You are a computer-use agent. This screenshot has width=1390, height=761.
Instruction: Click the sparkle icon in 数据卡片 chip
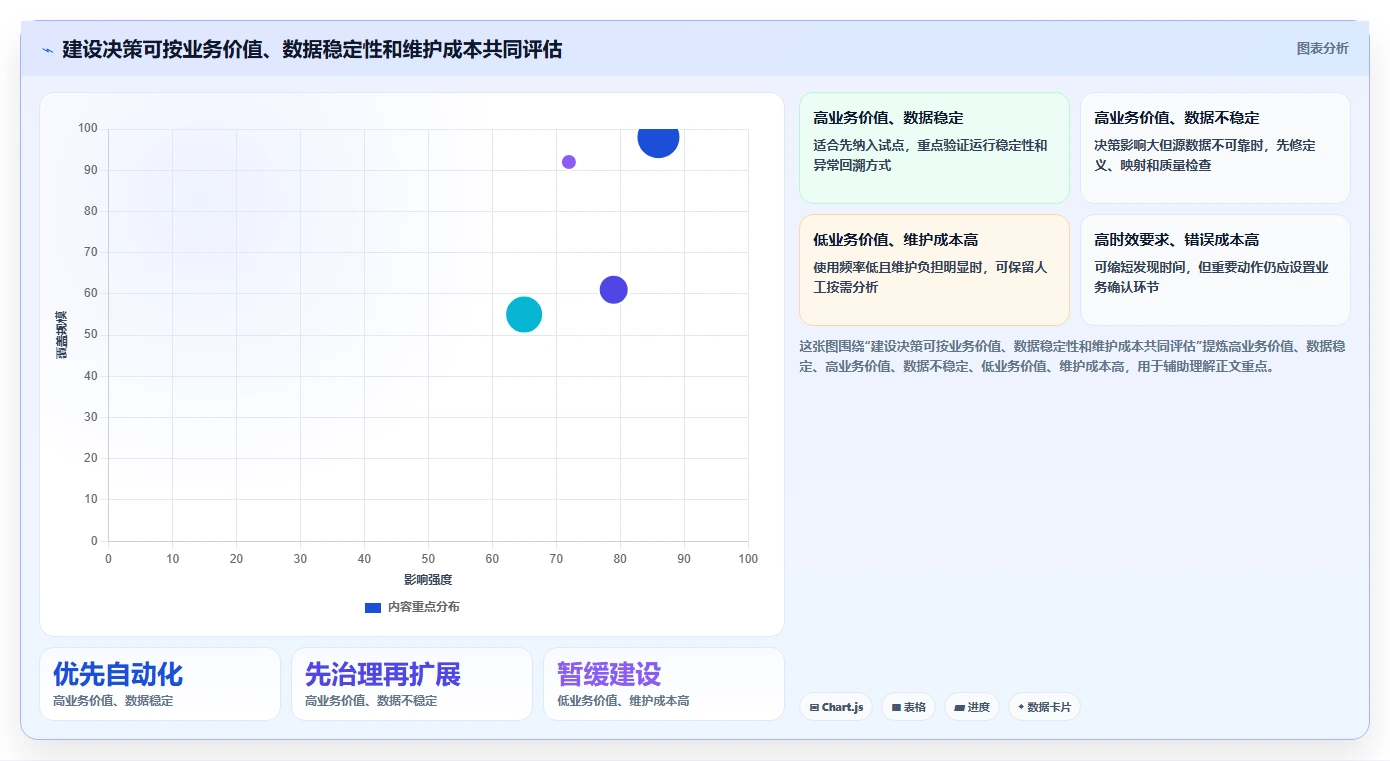(x=1021, y=707)
